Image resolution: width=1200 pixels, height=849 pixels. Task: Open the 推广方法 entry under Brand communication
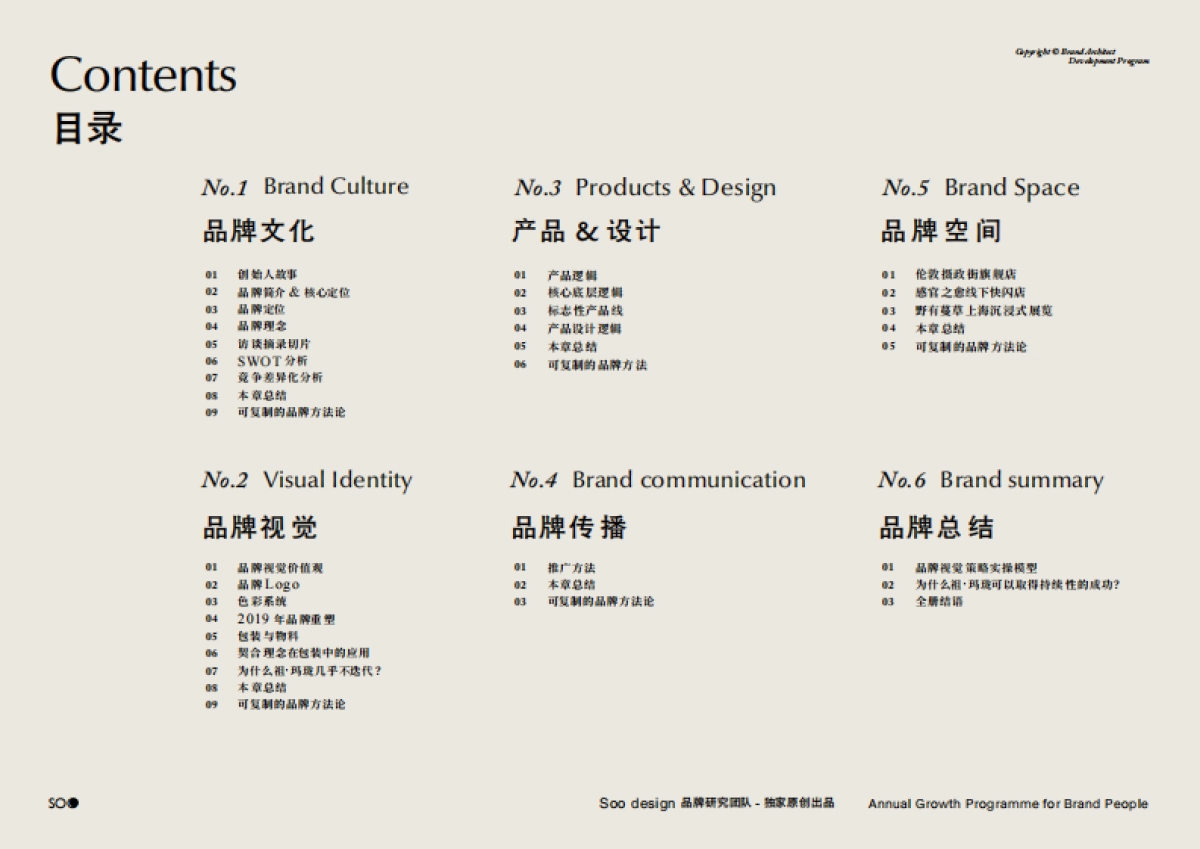click(x=571, y=568)
